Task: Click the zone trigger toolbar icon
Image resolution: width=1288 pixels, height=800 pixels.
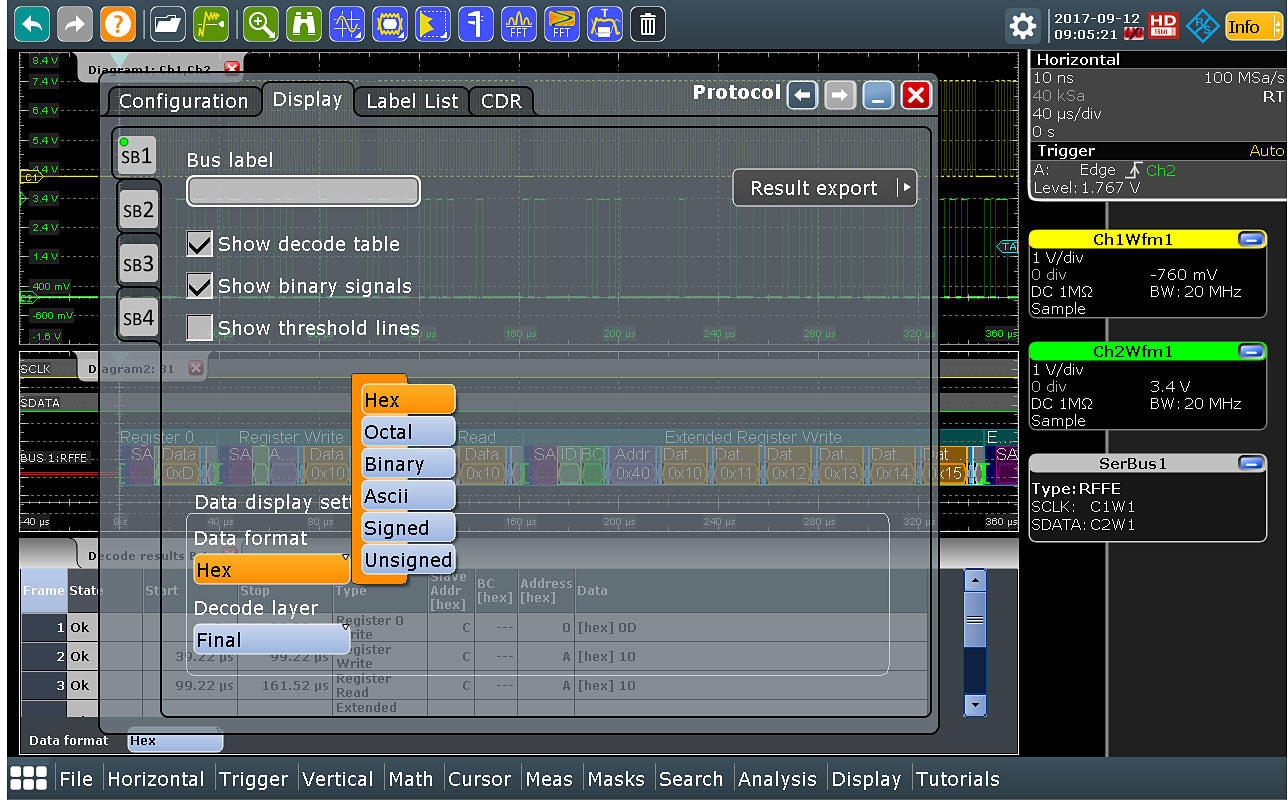Action: point(604,23)
